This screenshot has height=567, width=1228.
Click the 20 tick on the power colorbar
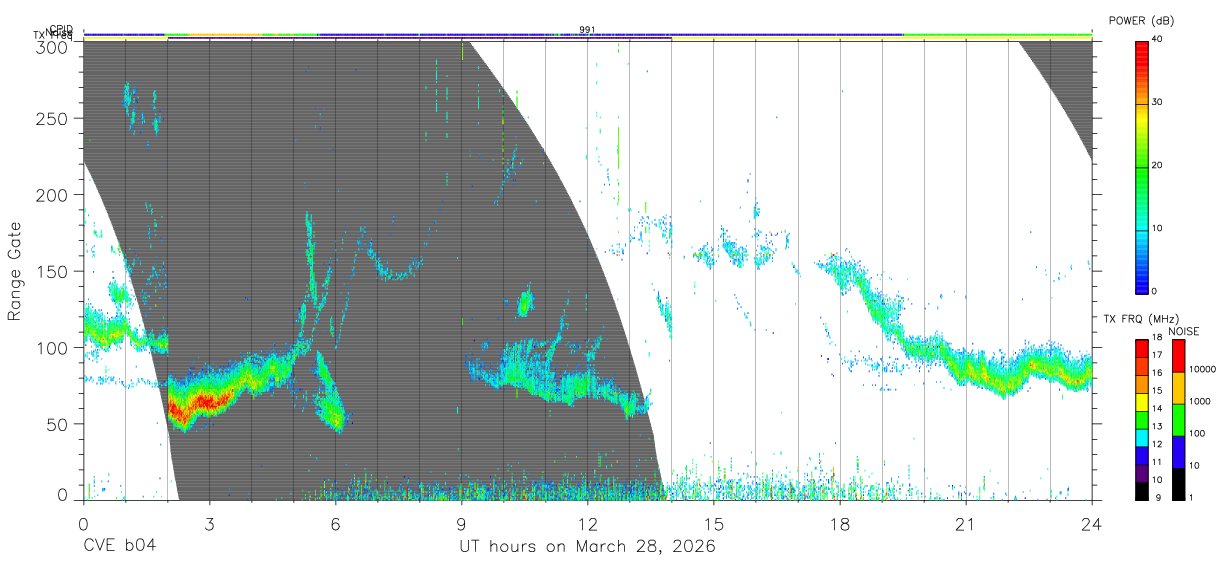1158,165
